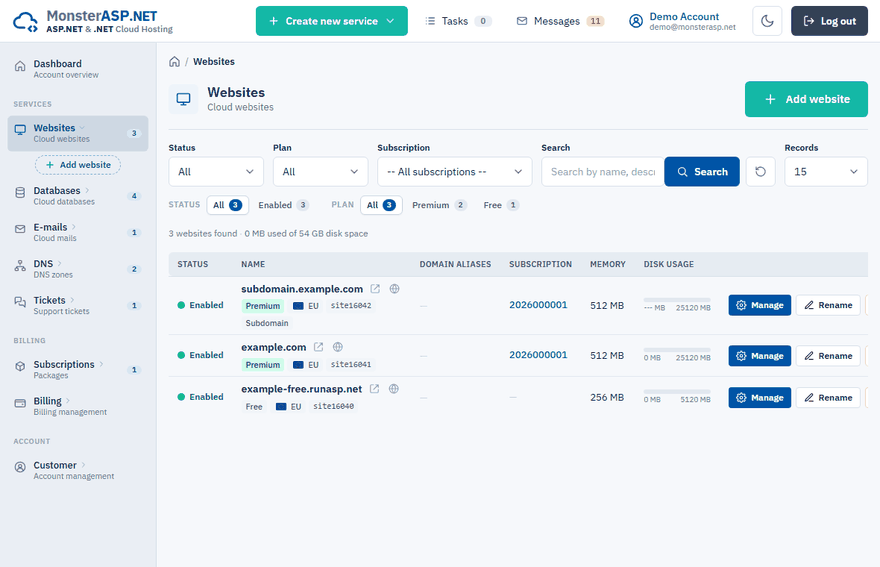Click disk usage bar of example.com

coord(677,350)
